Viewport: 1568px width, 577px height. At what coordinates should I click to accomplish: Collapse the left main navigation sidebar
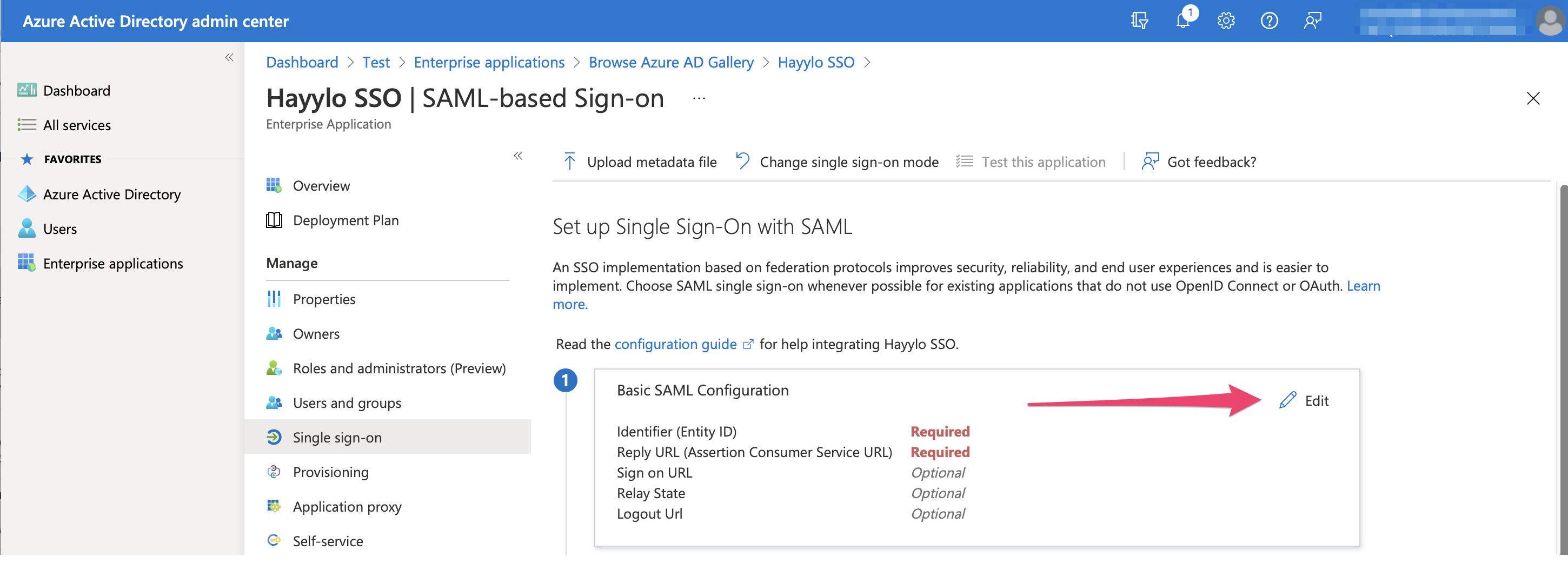pos(229,57)
